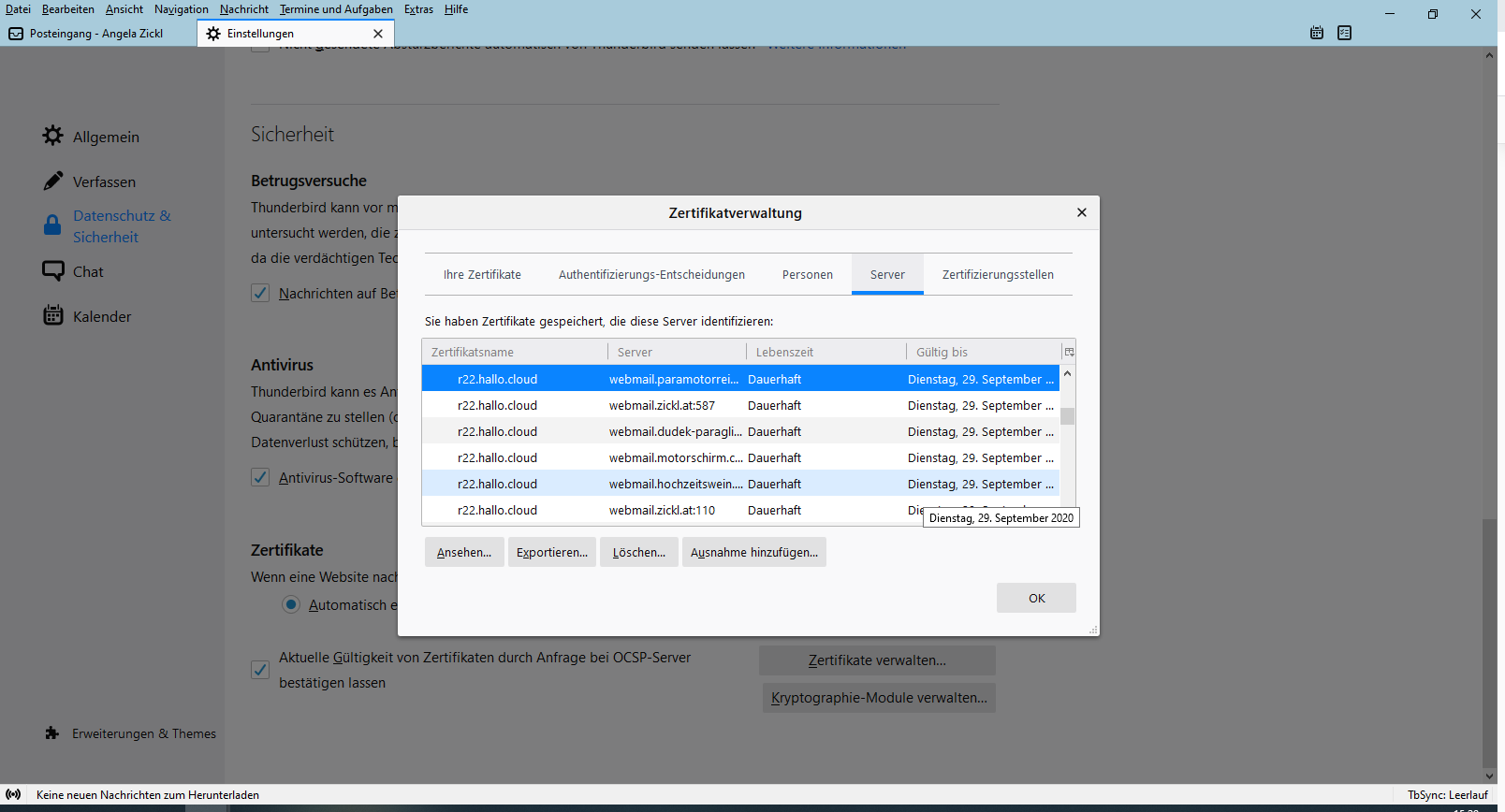
Task: Click the Chat speech bubble icon
Action: (53, 271)
